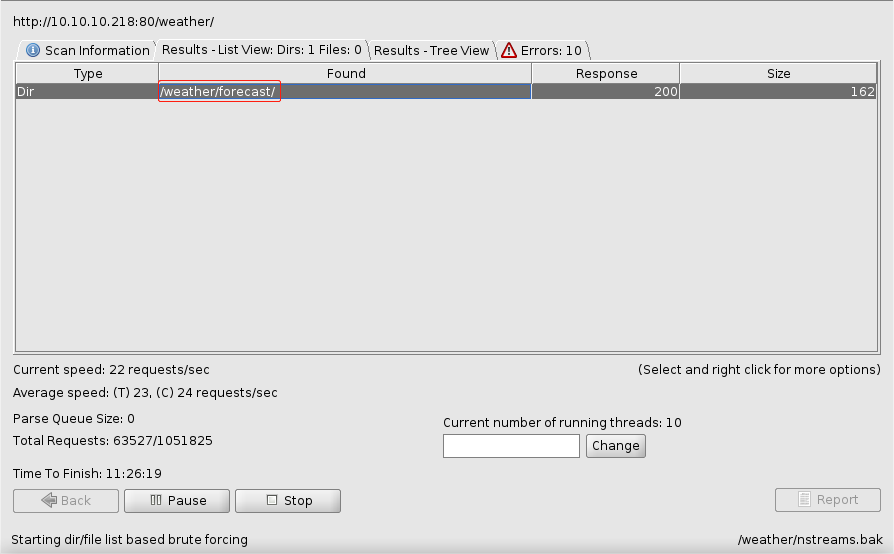
Task: Click the Pause button label
Action: pos(187,500)
